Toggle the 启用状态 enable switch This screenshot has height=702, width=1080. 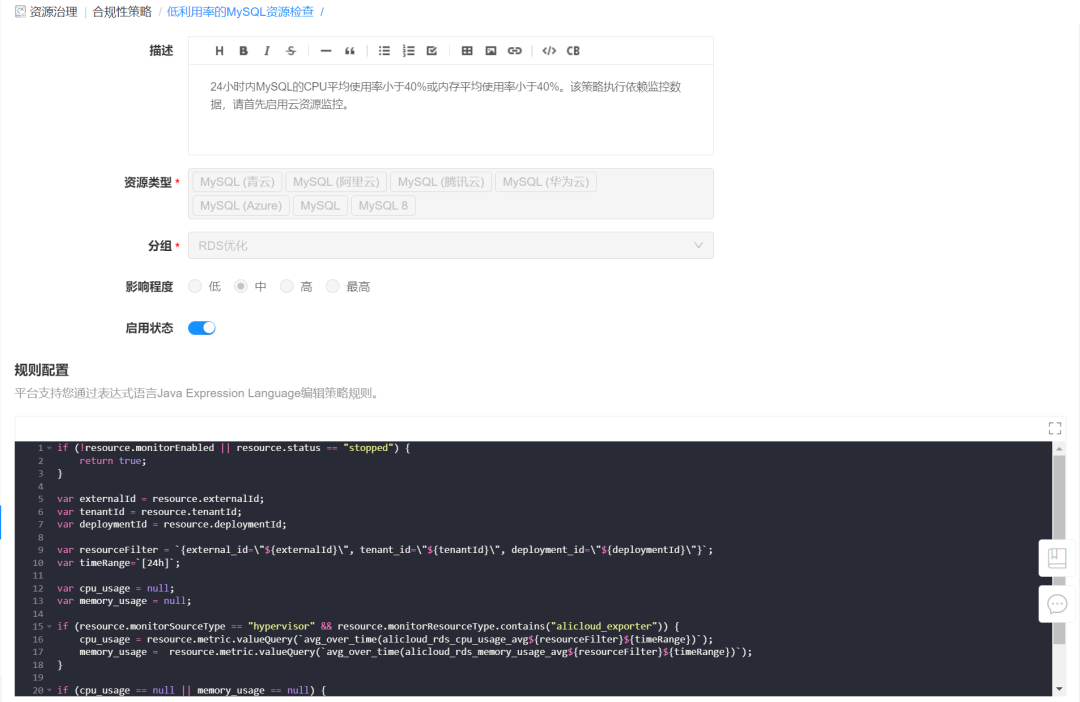(202, 328)
